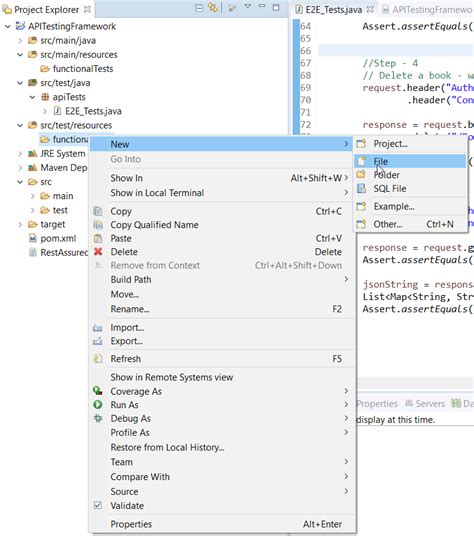Click Paste in the context menu

[x=221, y=238]
